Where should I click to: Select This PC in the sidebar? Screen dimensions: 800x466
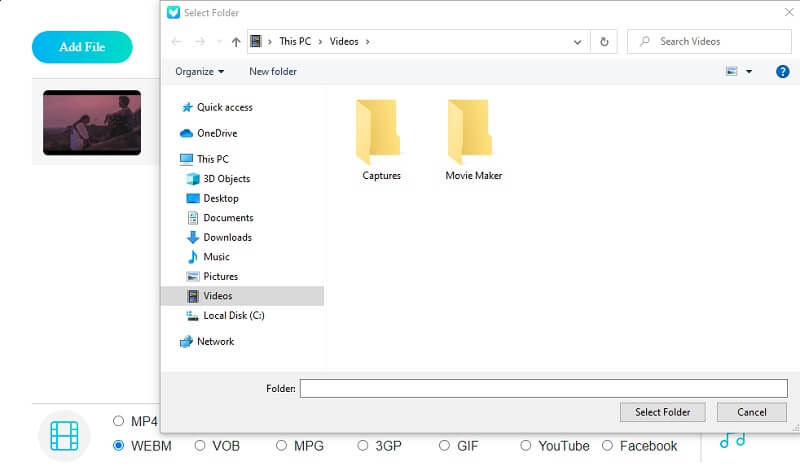tap(205, 159)
